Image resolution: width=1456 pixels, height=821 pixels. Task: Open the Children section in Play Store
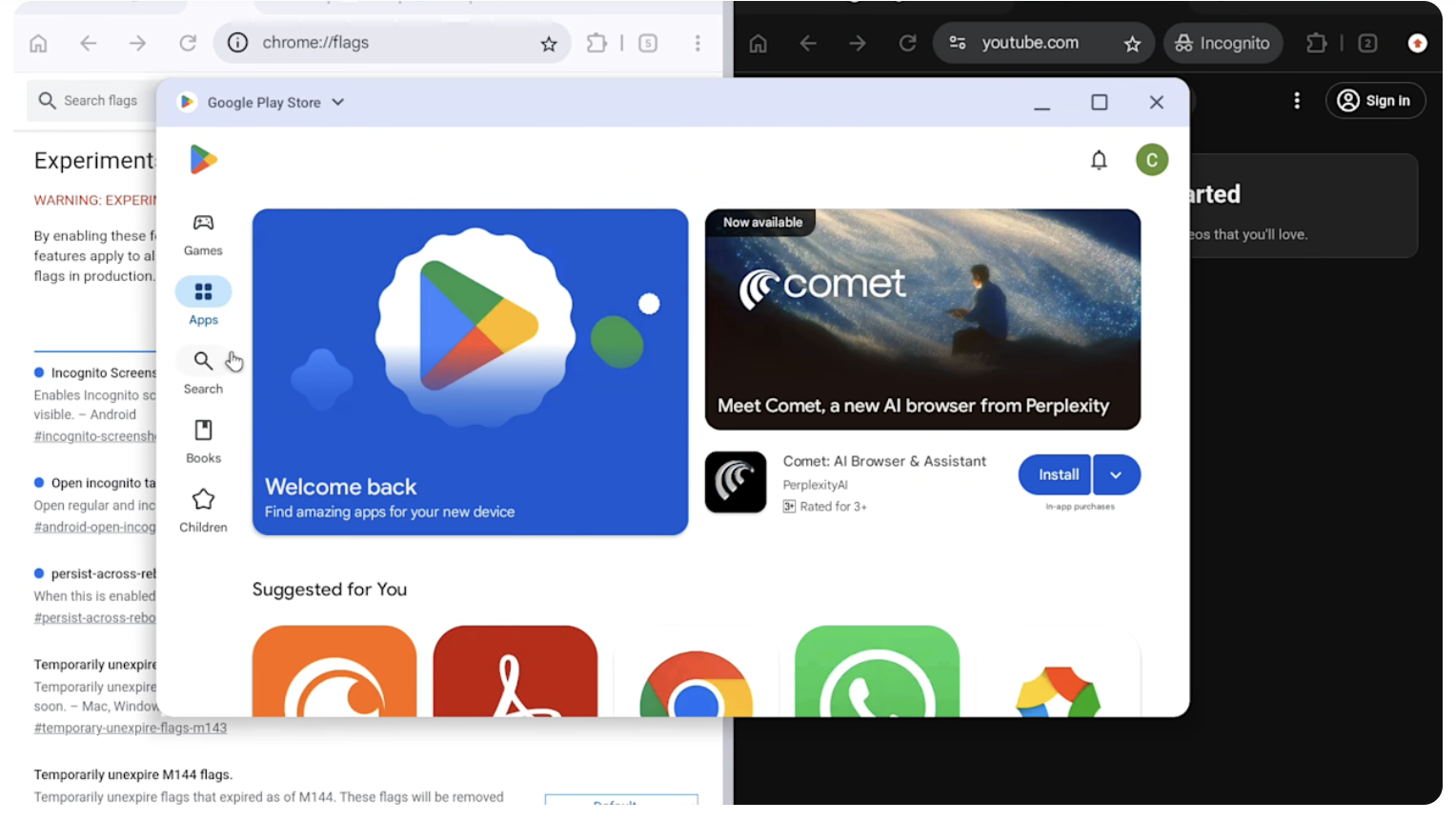(203, 509)
